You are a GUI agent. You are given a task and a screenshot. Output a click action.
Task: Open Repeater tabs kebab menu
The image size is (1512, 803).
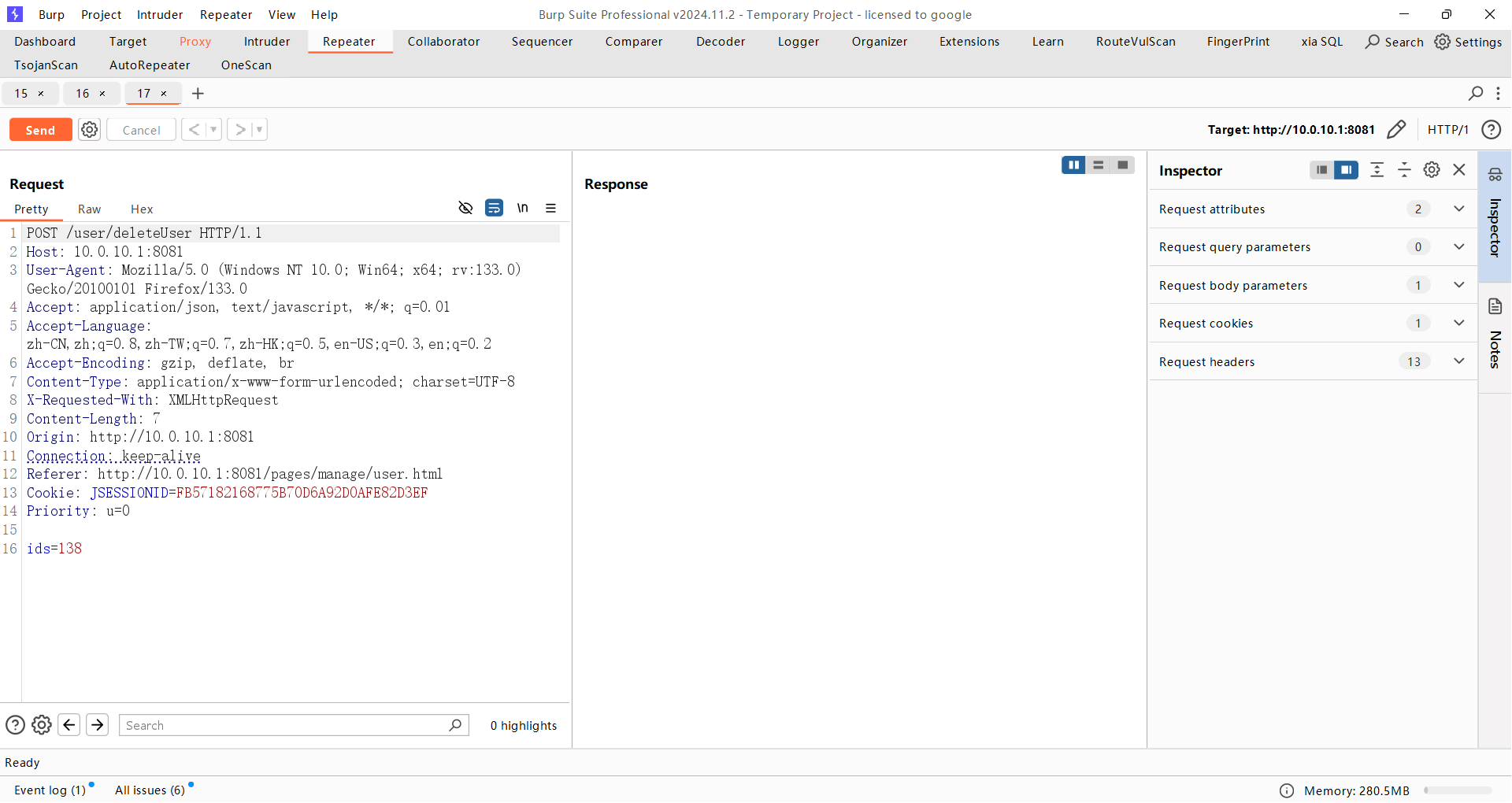click(x=1498, y=93)
